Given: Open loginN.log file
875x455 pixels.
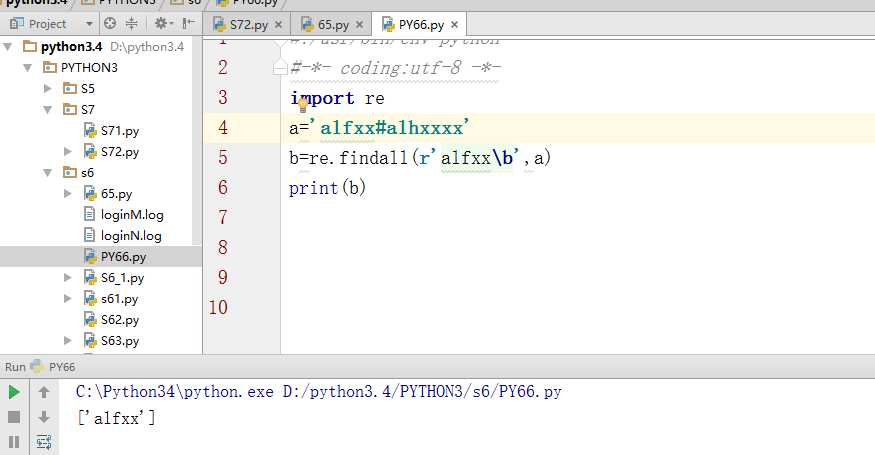Looking at the screenshot, I should tap(131, 236).
